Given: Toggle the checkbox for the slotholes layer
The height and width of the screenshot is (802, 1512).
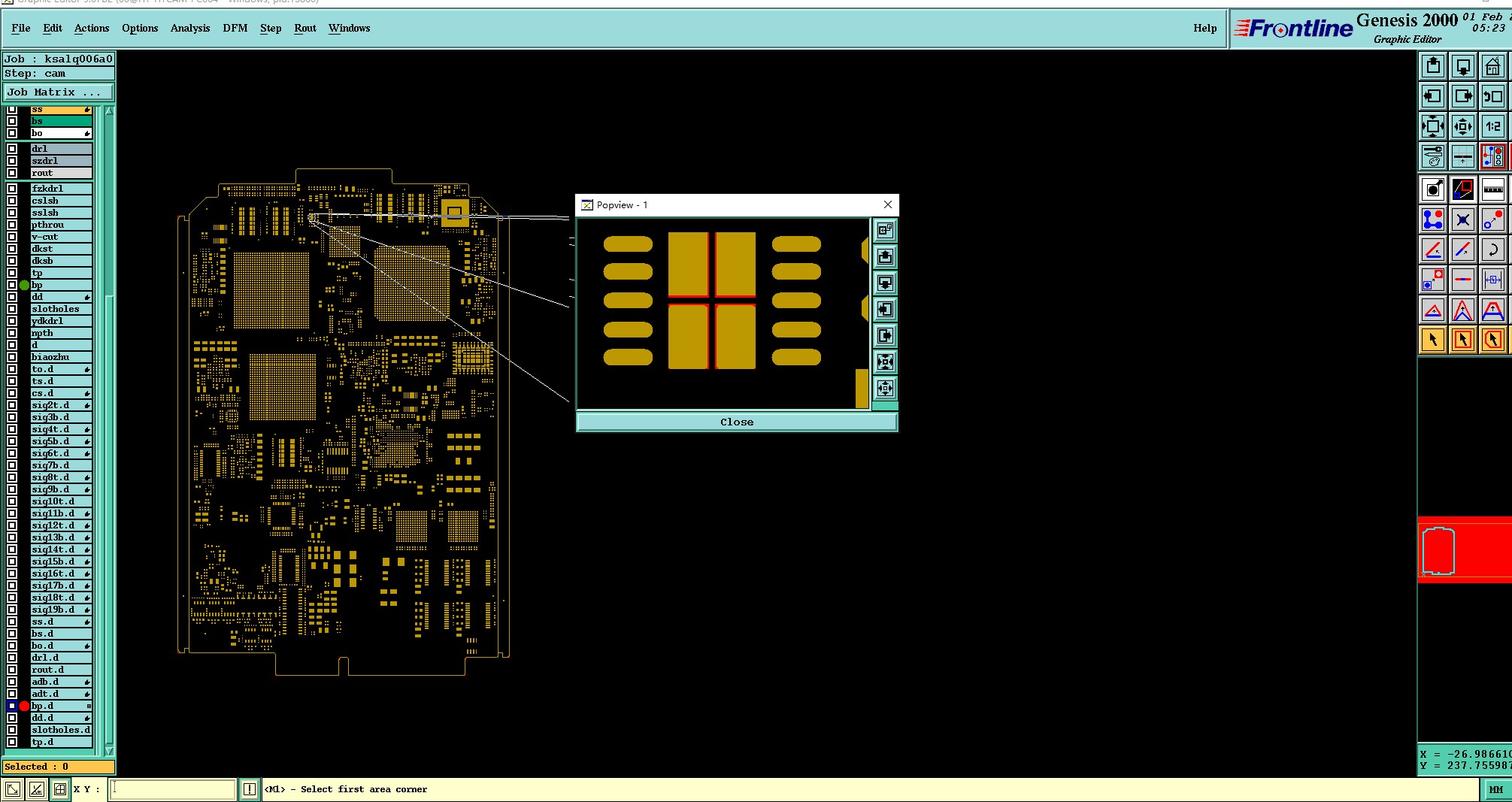Looking at the screenshot, I should [x=12, y=309].
